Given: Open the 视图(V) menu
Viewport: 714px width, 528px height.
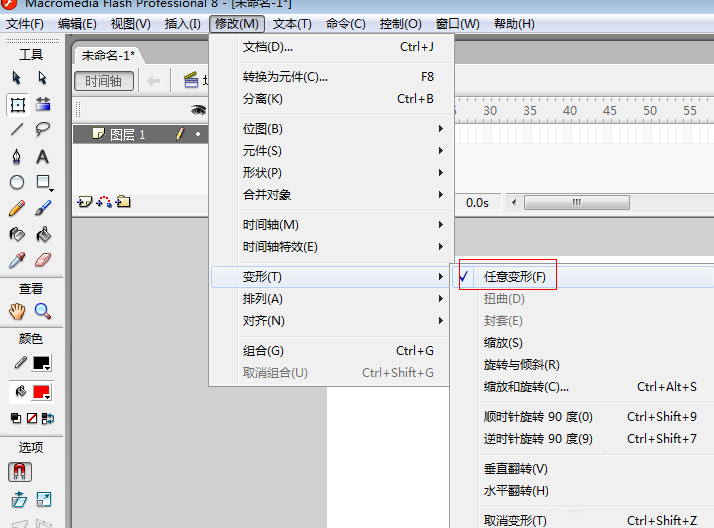Looking at the screenshot, I should point(130,24).
